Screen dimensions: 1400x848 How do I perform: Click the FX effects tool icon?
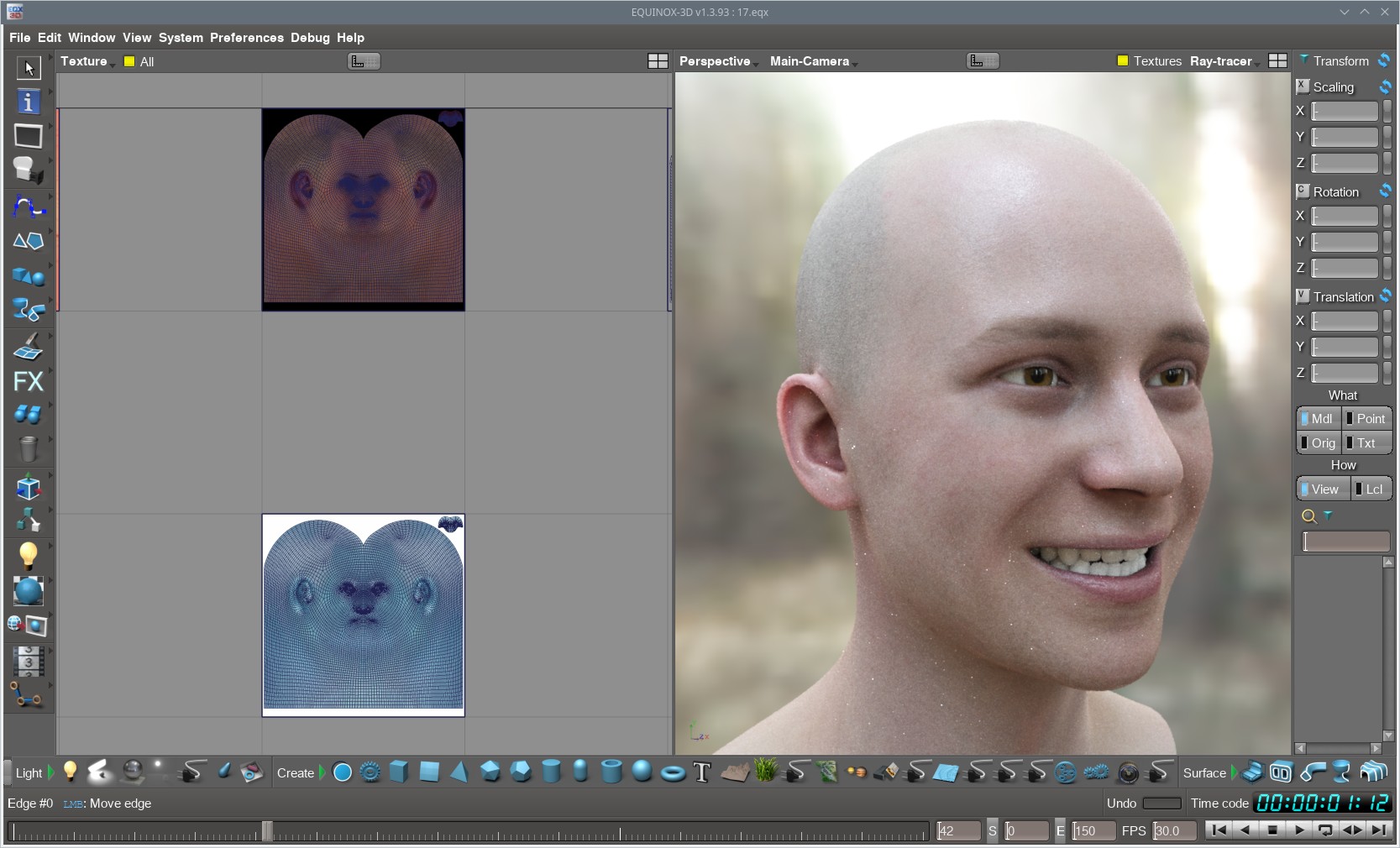28,381
